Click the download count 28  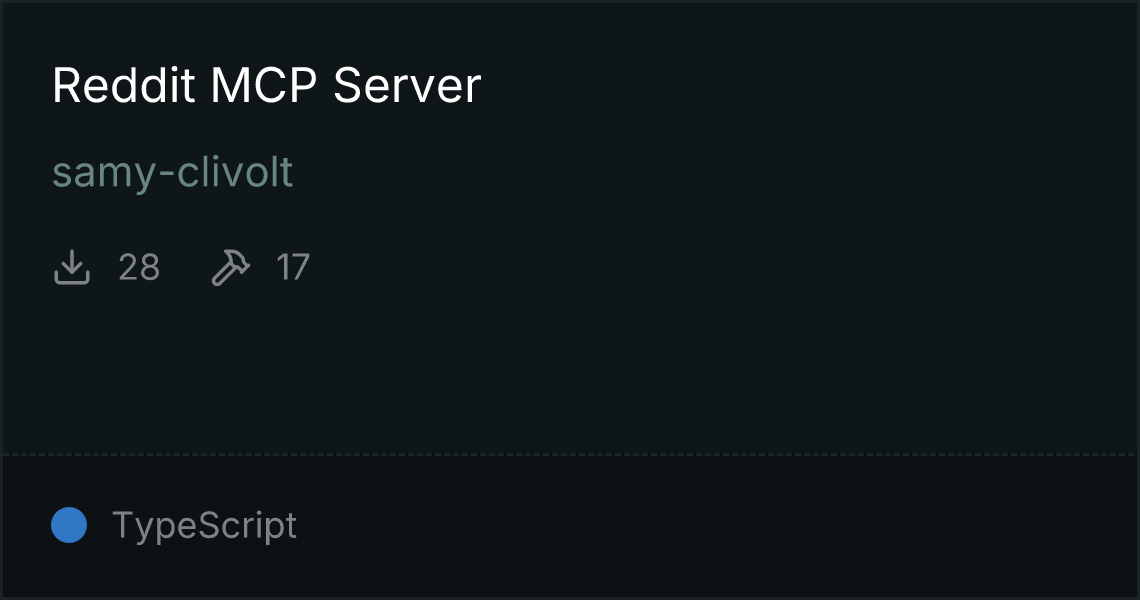139,268
